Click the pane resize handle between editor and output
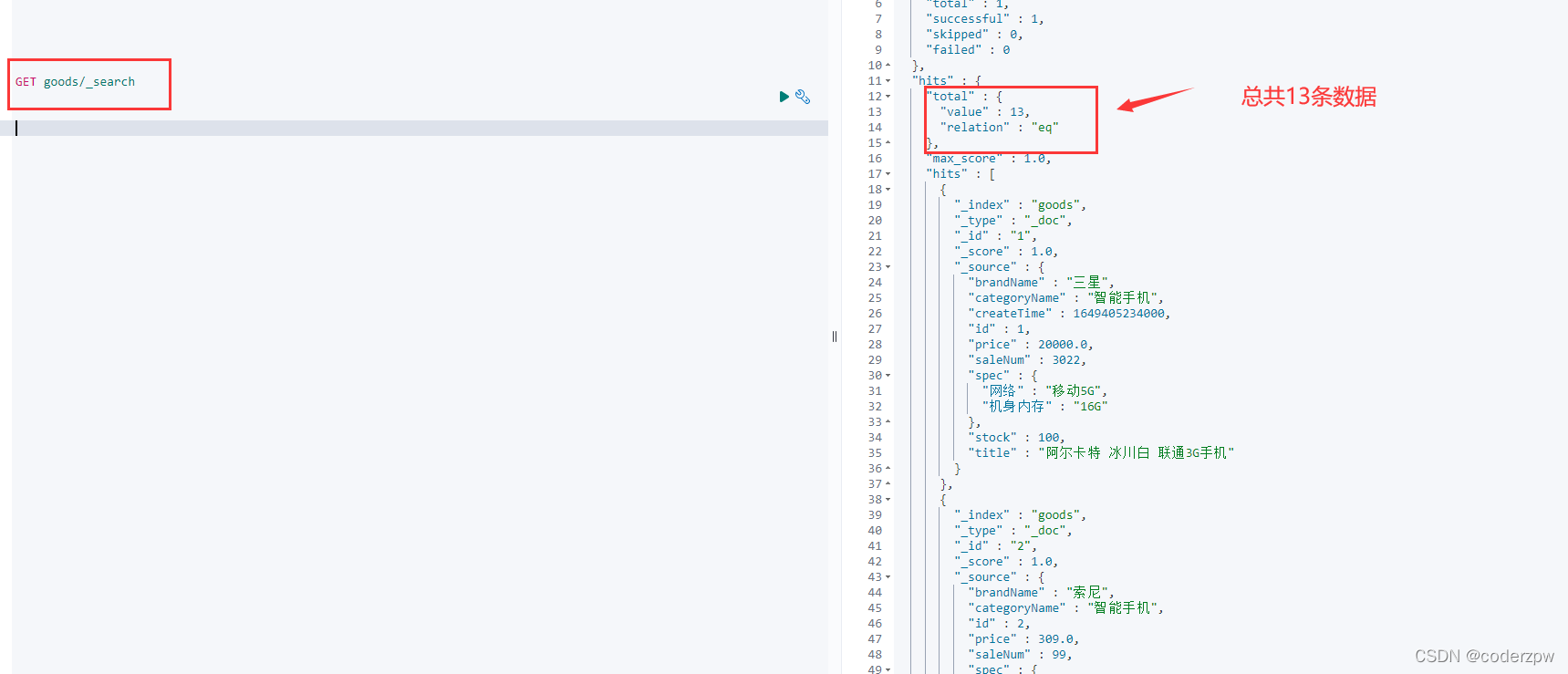This screenshot has width=1568, height=674. tap(835, 337)
